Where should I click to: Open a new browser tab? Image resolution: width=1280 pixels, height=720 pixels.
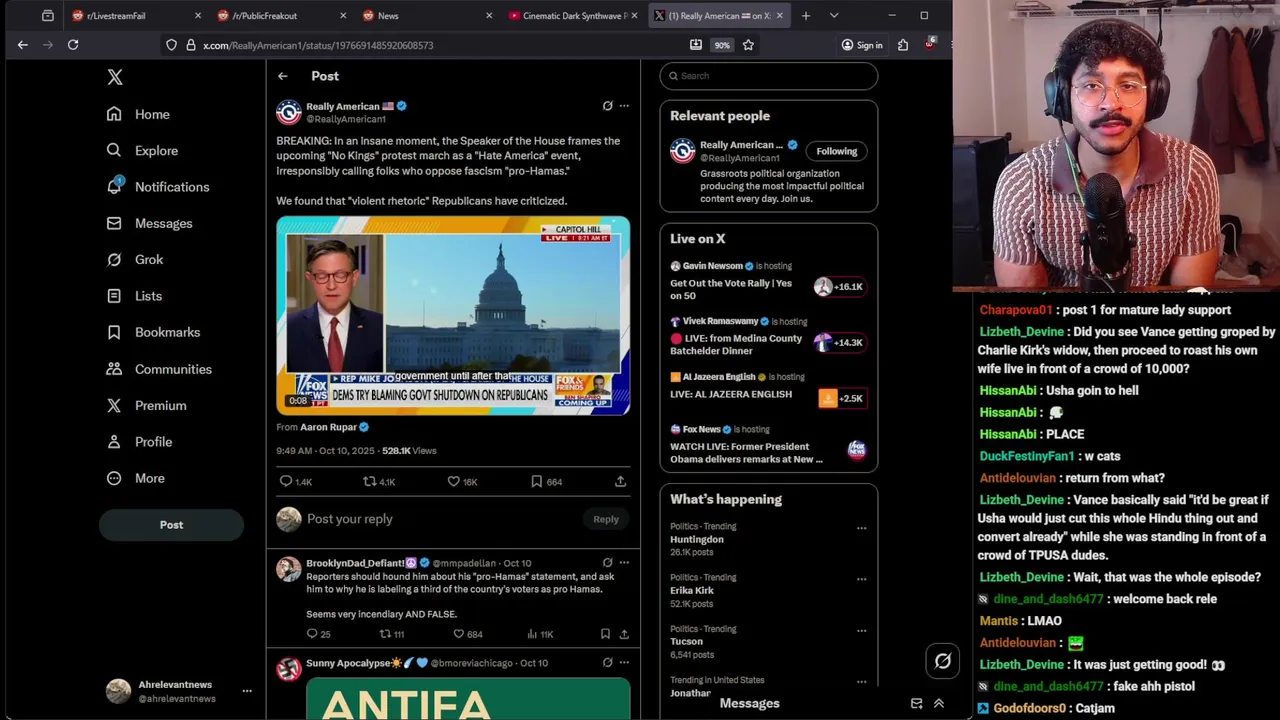(x=806, y=16)
